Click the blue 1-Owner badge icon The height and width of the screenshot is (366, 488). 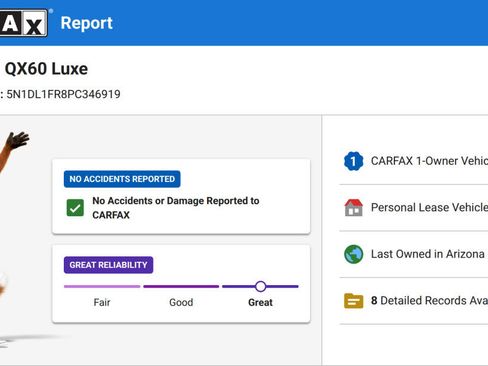pos(353,161)
